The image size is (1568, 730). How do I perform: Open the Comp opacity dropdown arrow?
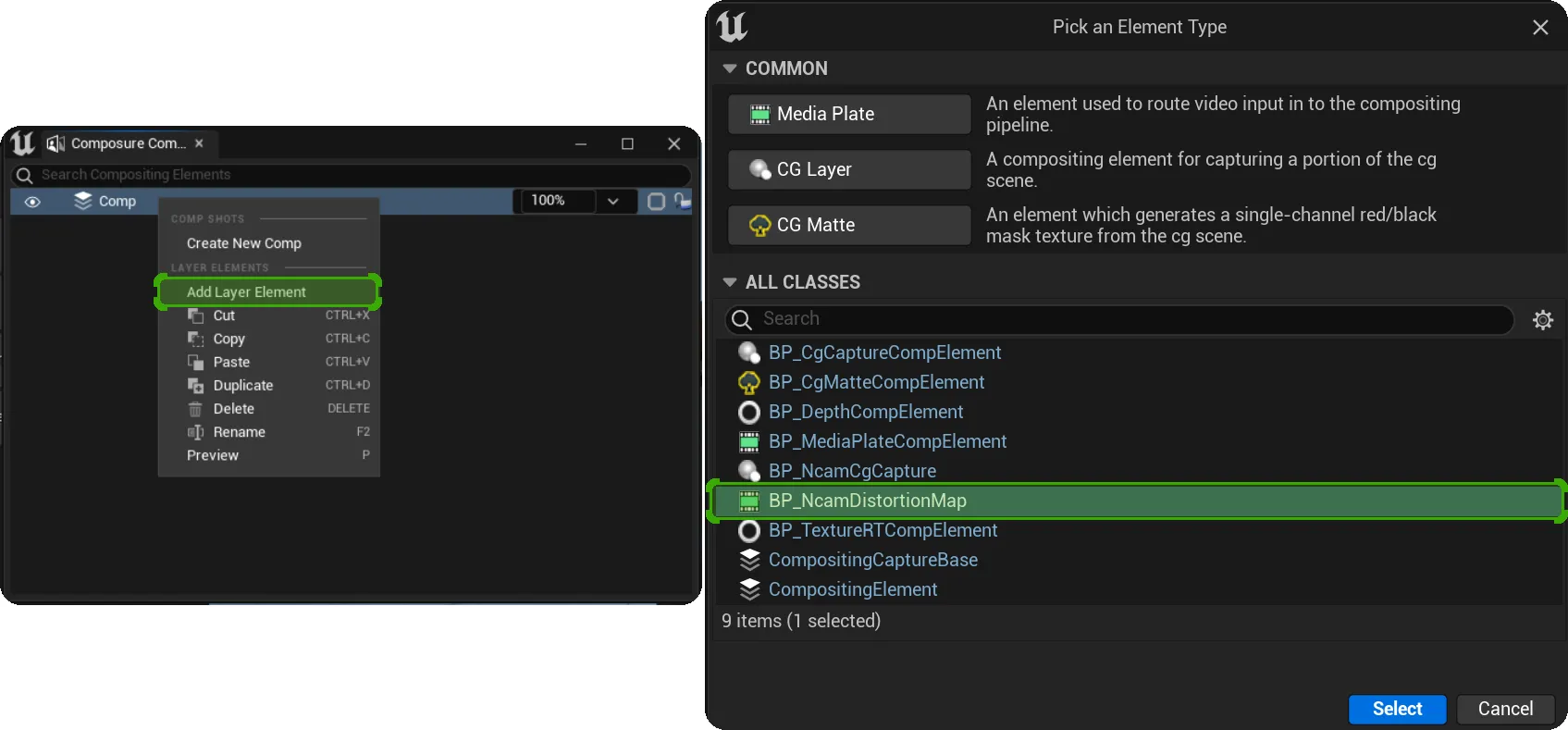click(x=612, y=201)
